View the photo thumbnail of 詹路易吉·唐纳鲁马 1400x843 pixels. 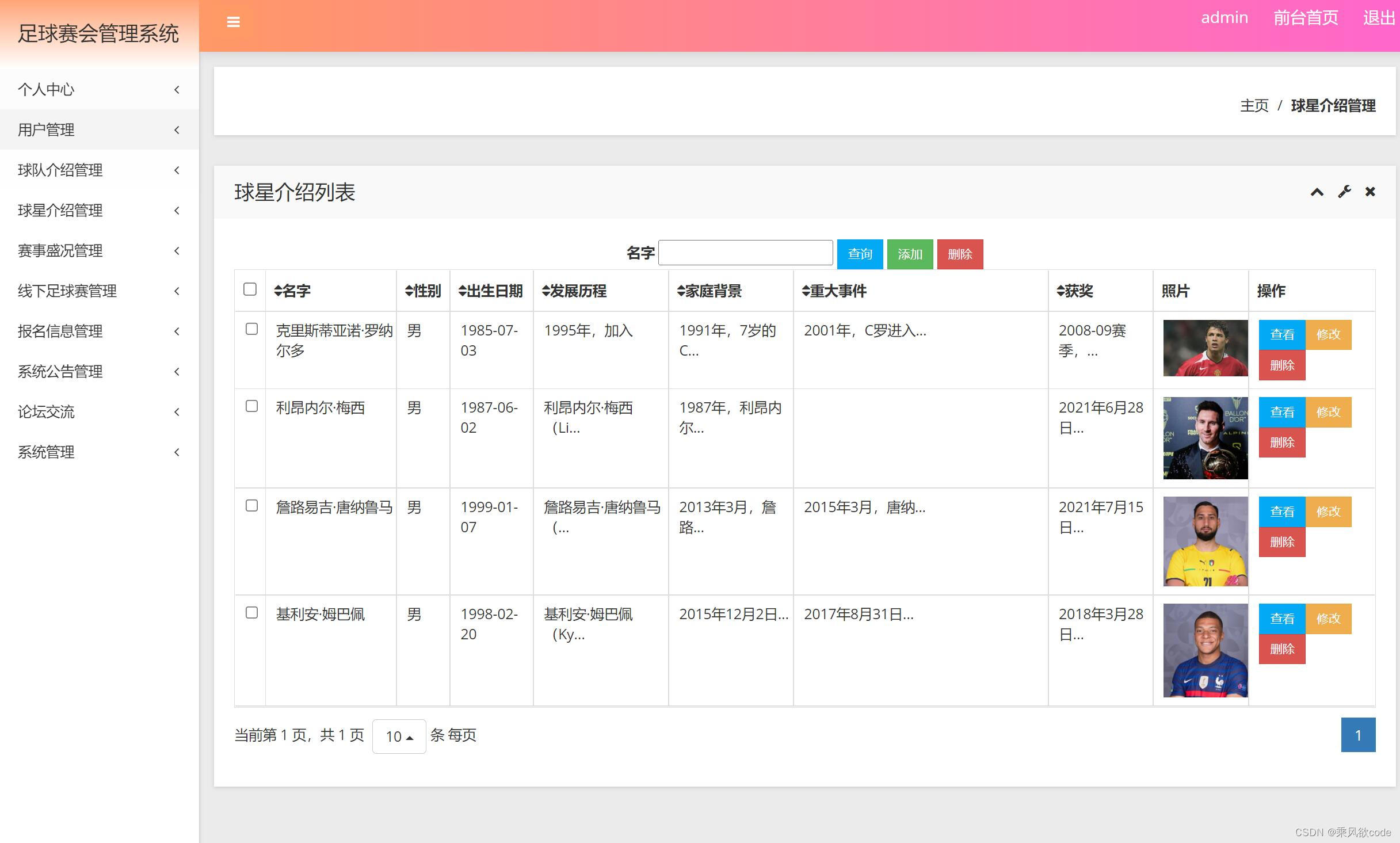[x=1204, y=541]
